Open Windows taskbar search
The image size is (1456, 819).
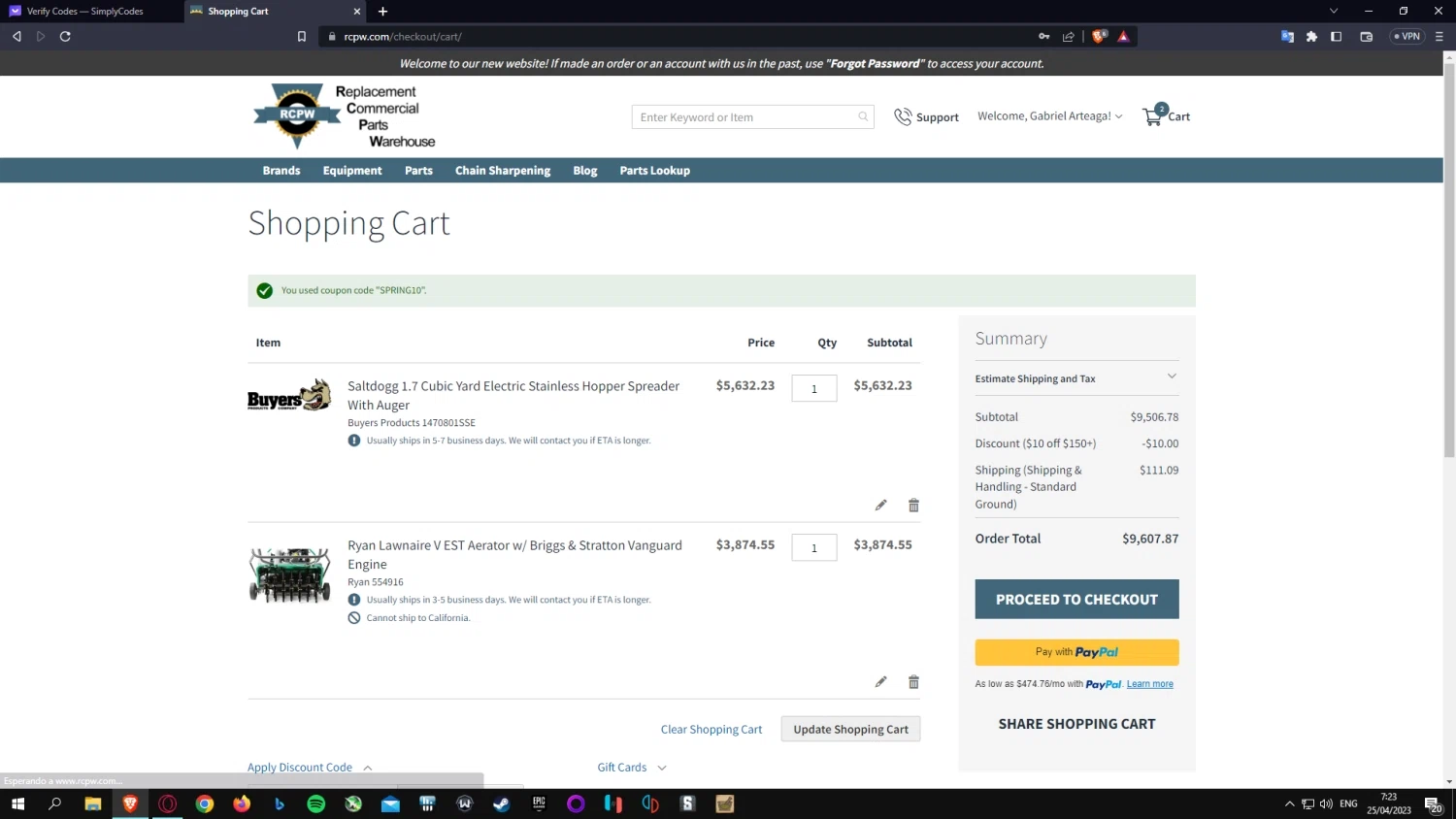click(55, 803)
